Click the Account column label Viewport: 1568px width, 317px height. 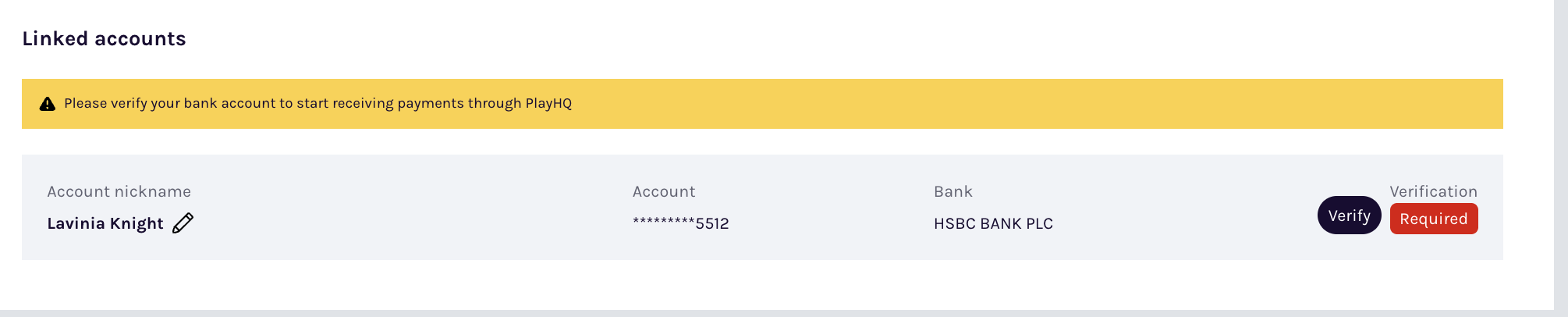663,191
